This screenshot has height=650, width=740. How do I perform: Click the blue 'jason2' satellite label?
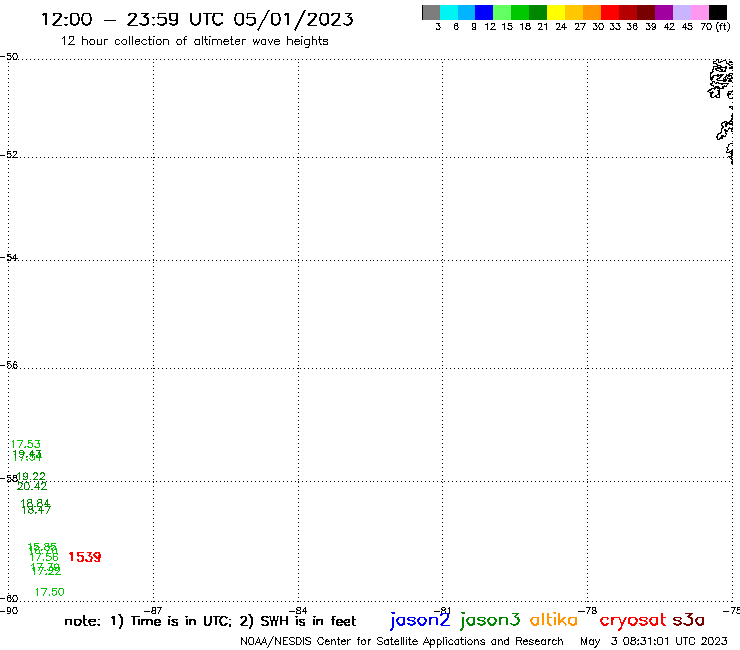[x=420, y=620]
